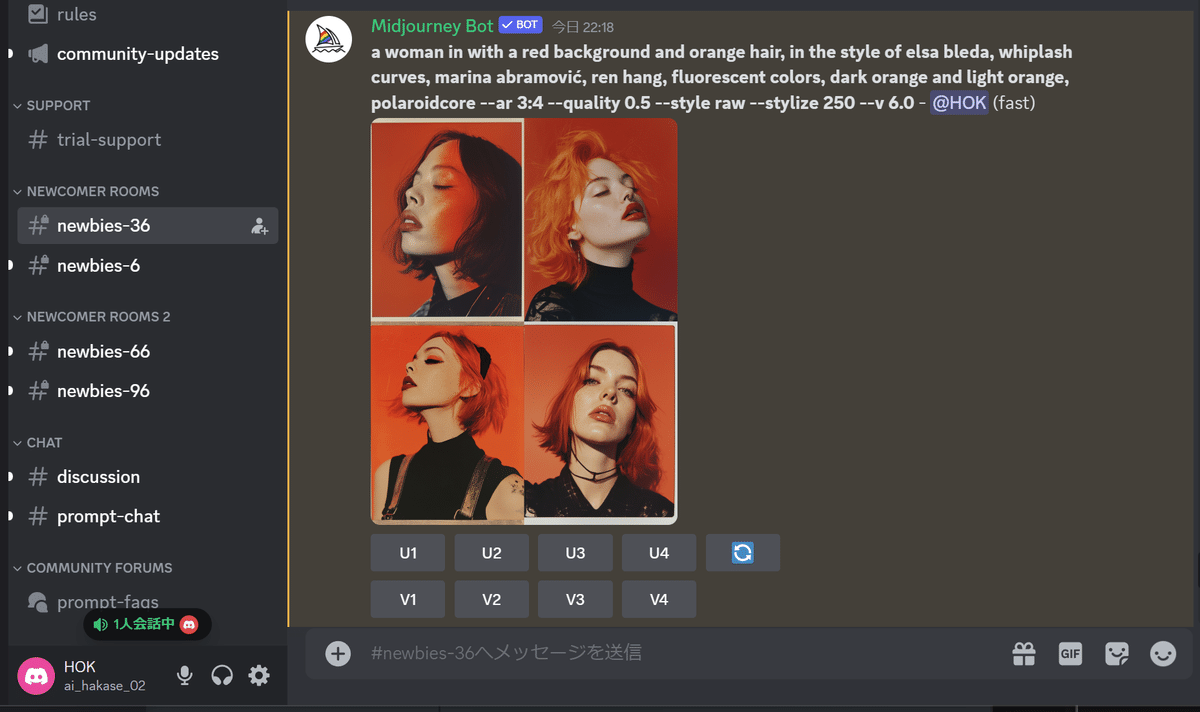The height and width of the screenshot is (712, 1200).
Task: Click the Midjourney Bot username
Action: [432, 25]
